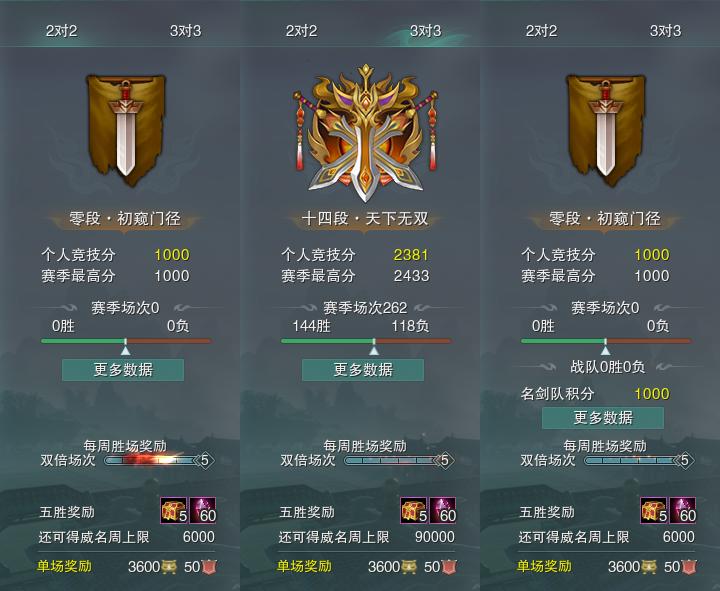
Task: Click diamond 5 marker on the glowing 双倍场次 bar
Action: [205, 460]
